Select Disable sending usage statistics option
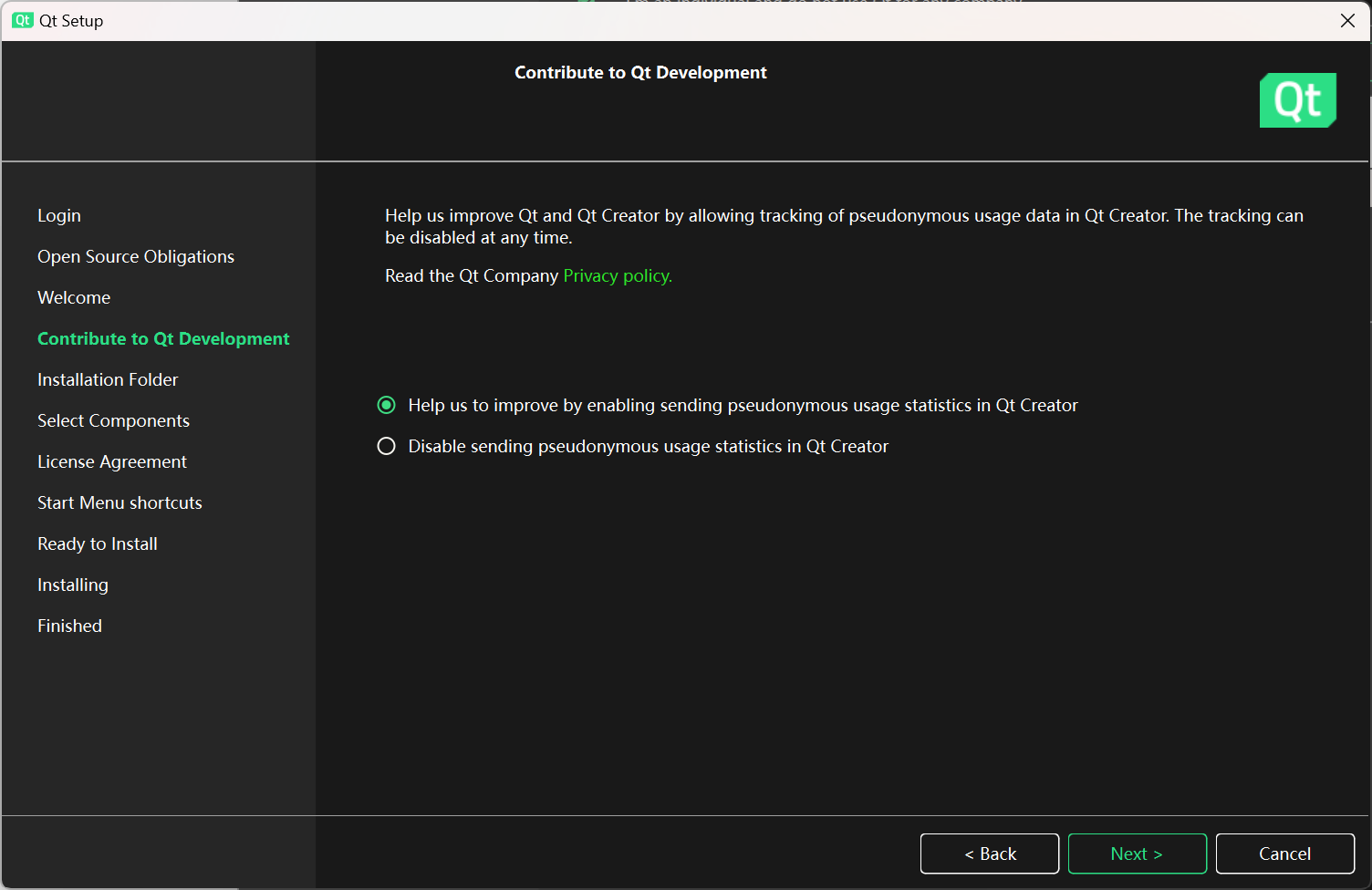Image resolution: width=1372 pixels, height=890 pixels. (x=387, y=446)
